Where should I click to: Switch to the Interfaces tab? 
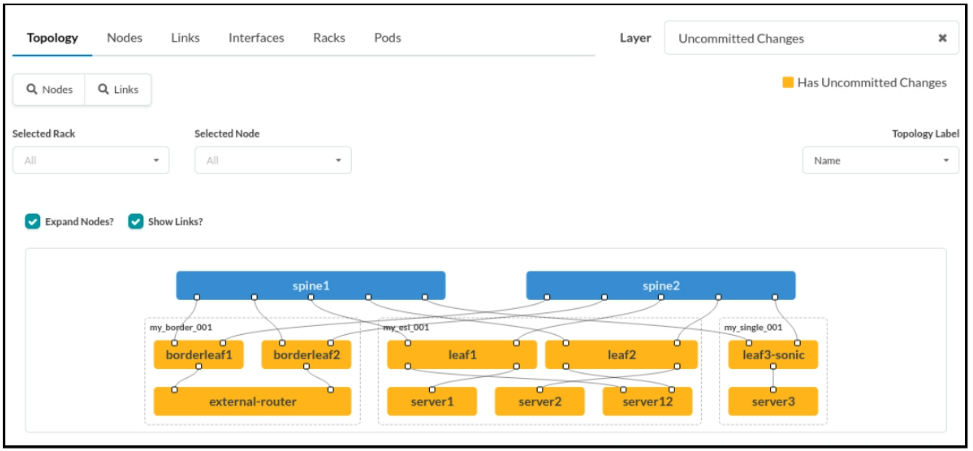coord(256,38)
